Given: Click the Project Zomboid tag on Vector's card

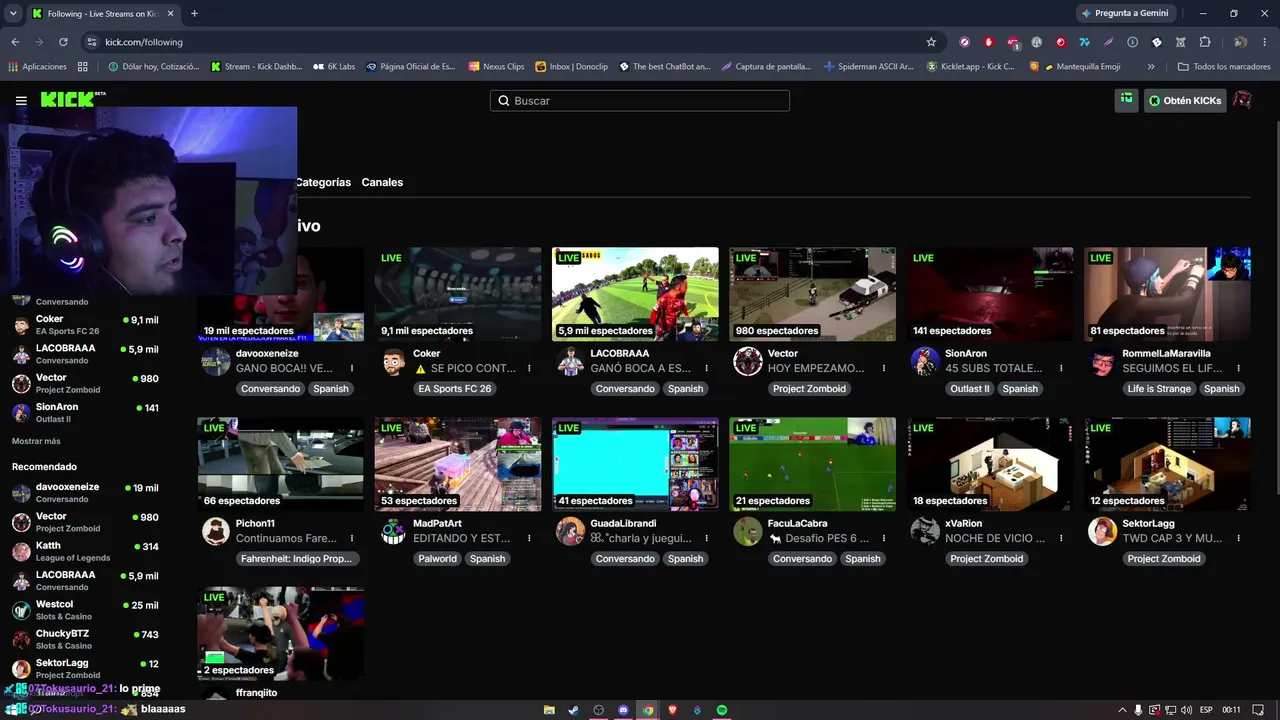Looking at the screenshot, I should pyautogui.click(x=809, y=389).
